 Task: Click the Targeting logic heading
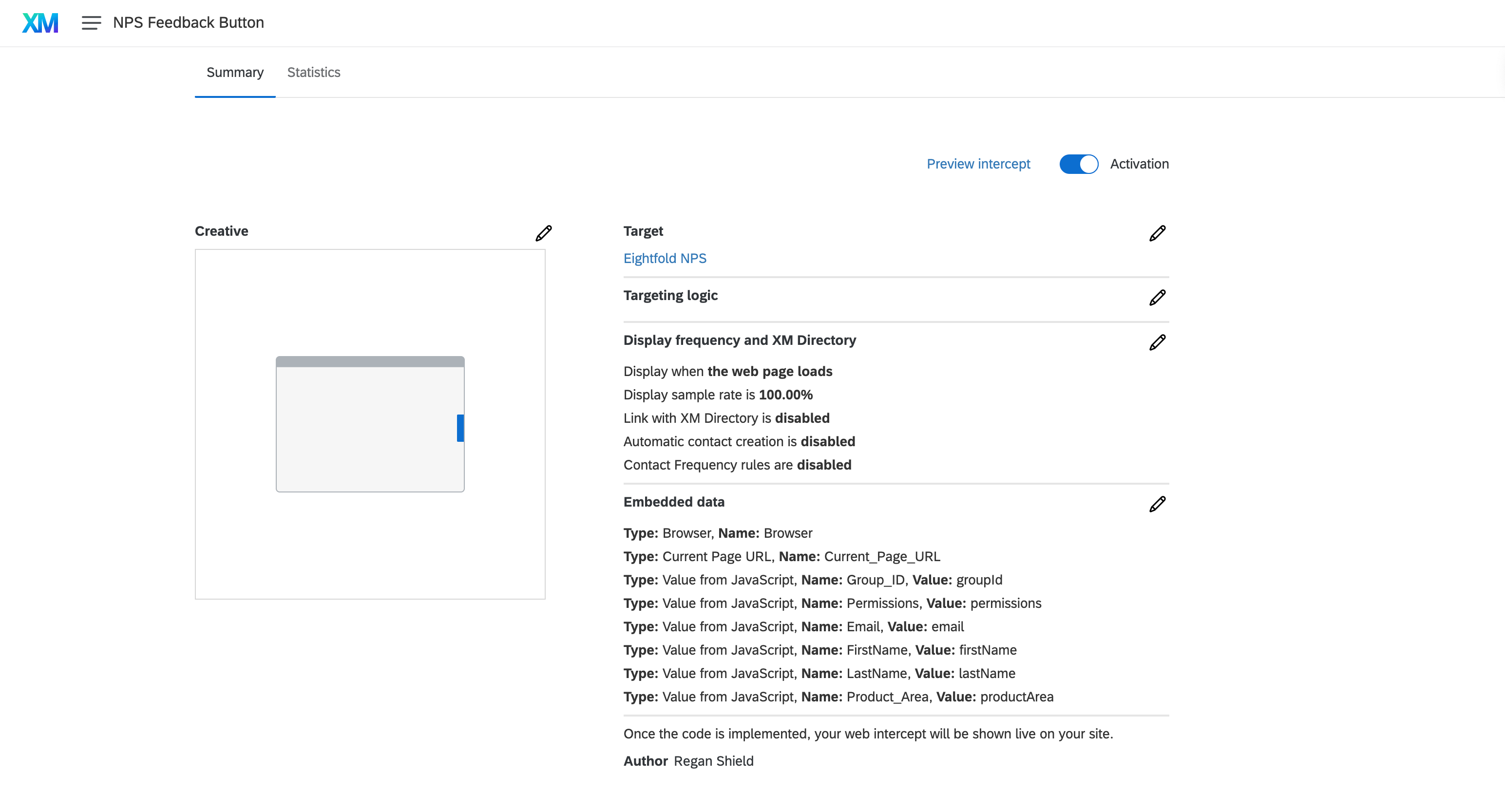coord(670,296)
